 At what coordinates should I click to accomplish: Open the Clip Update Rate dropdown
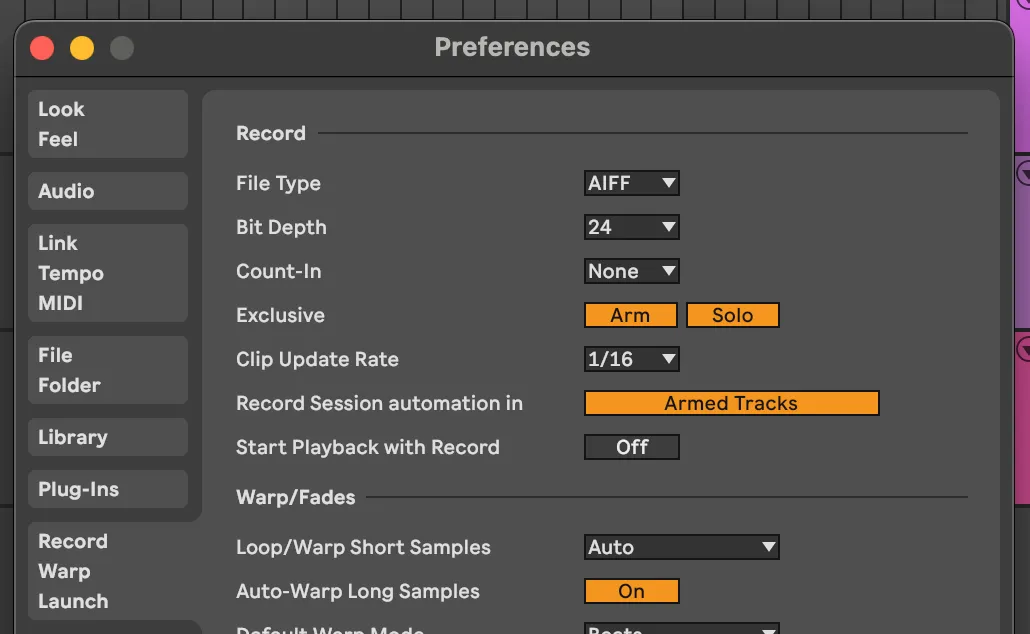tap(631, 359)
